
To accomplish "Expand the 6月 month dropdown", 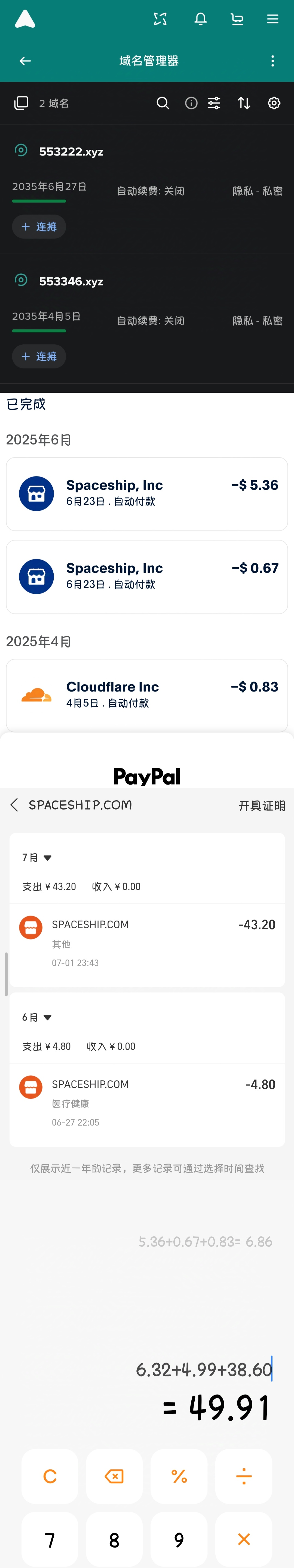I will [37, 1017].
